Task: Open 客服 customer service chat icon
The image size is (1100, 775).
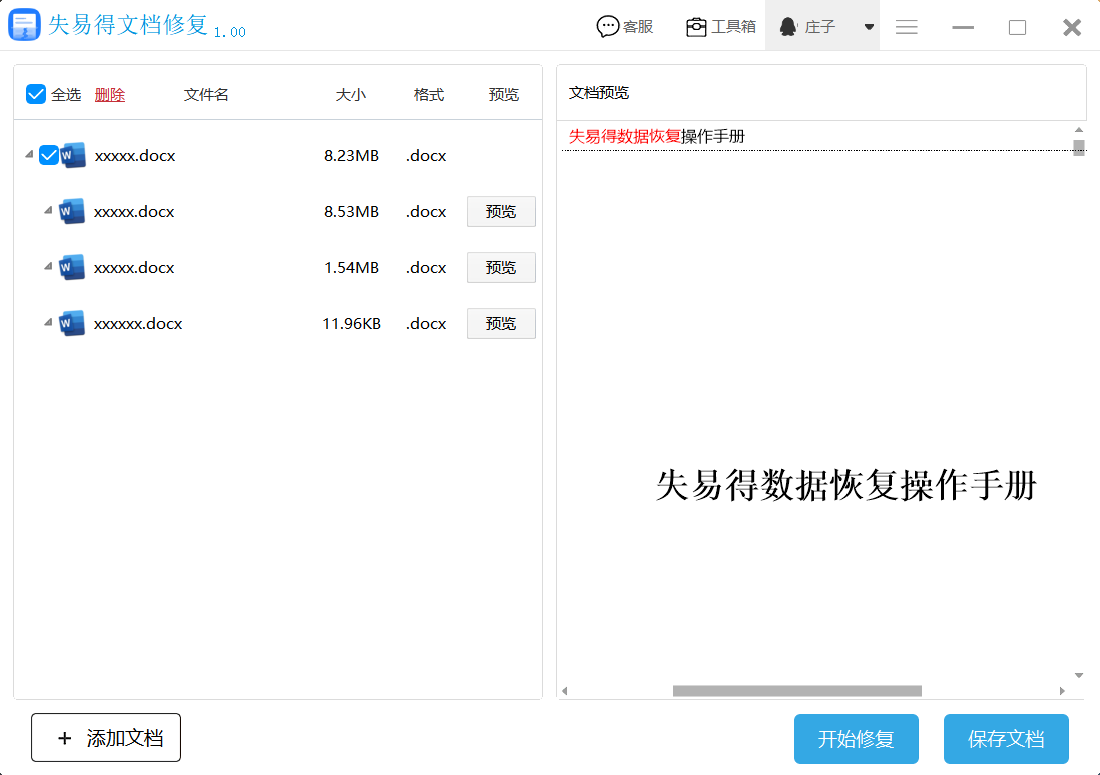Action: point(607,27)
